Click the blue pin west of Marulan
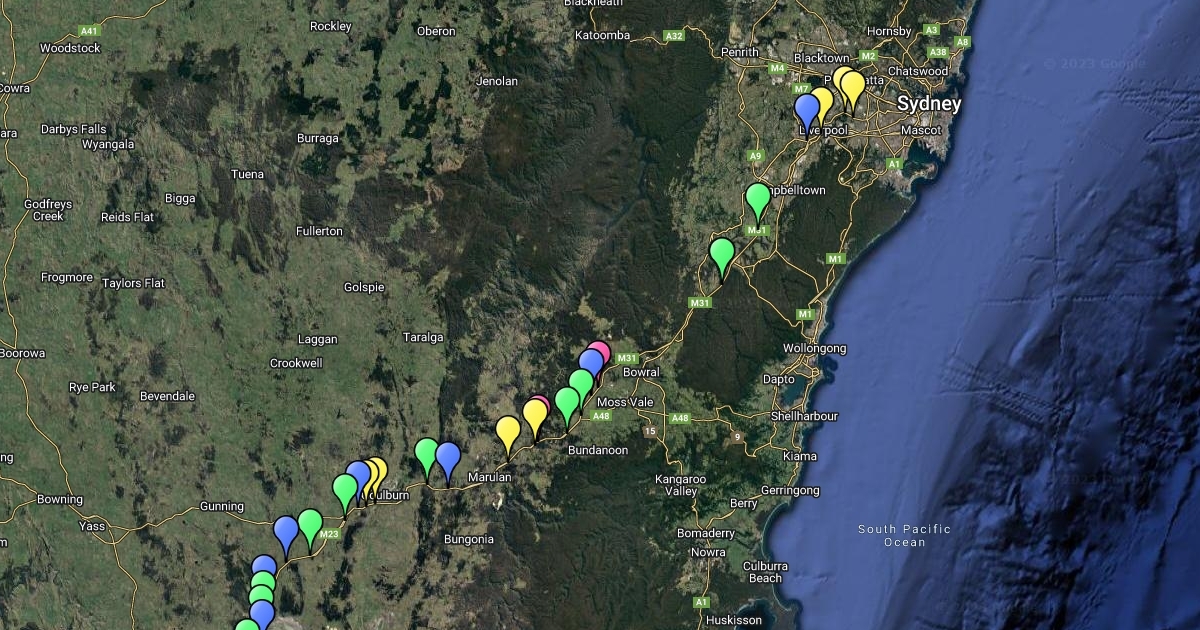Image resolution: width=1200 pixels, height=630 pixels. coord(448,458)
